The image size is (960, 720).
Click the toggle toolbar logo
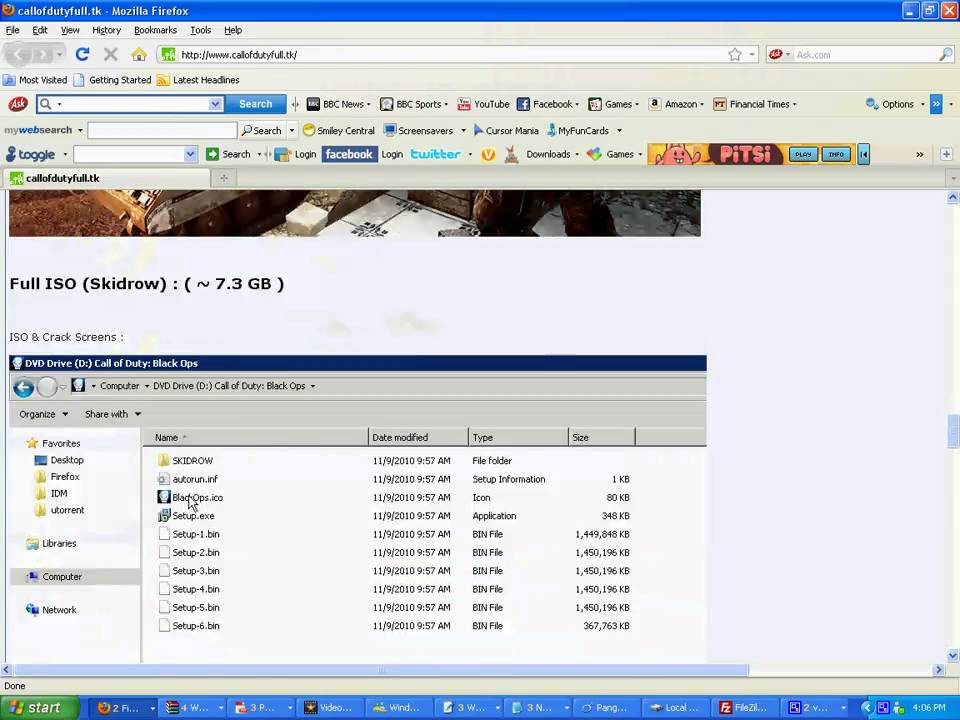pos(31,154)
